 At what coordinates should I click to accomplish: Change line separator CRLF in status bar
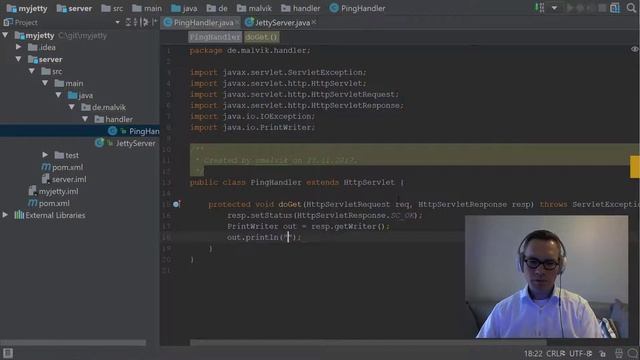(556, 353)
